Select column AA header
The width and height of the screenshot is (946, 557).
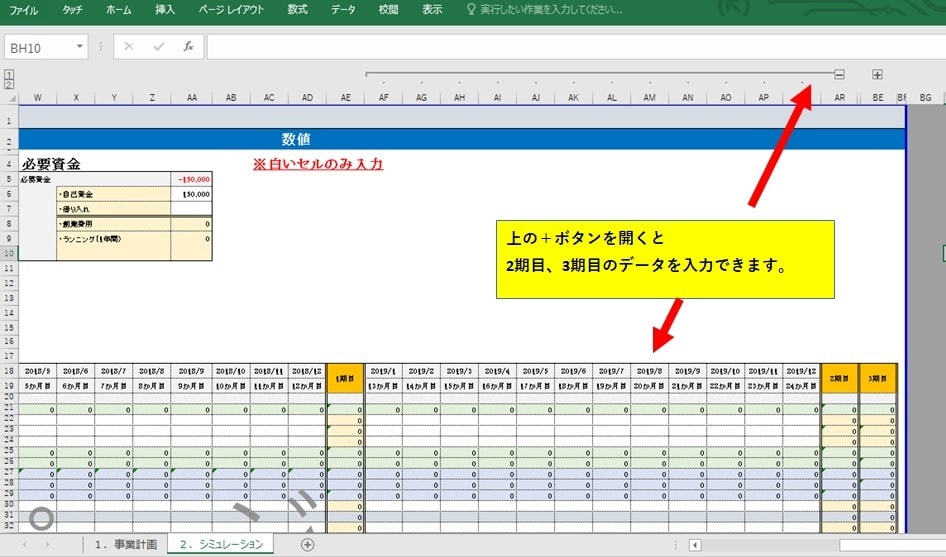point(192,98)
